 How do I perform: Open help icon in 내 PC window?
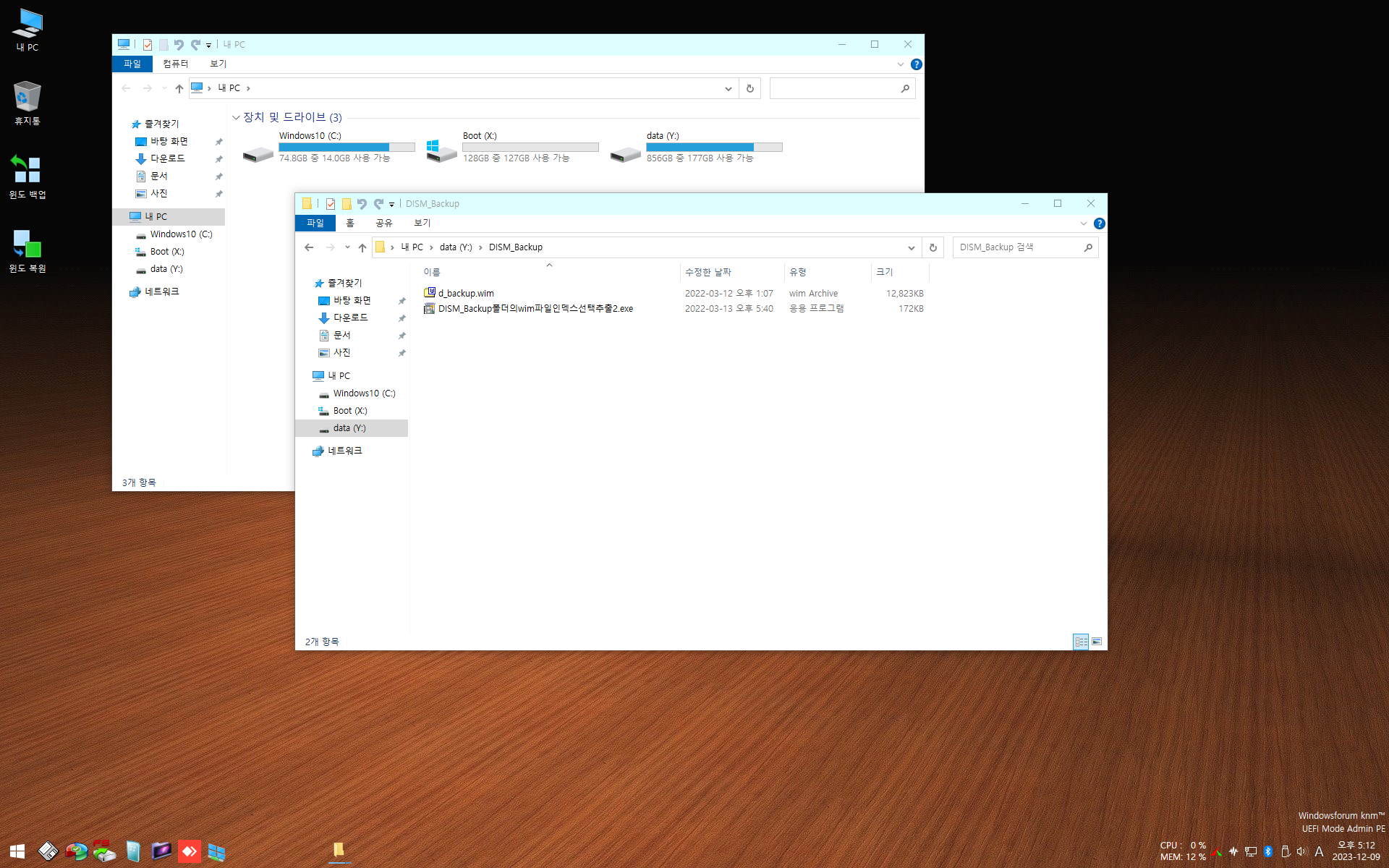coord(917,64)
